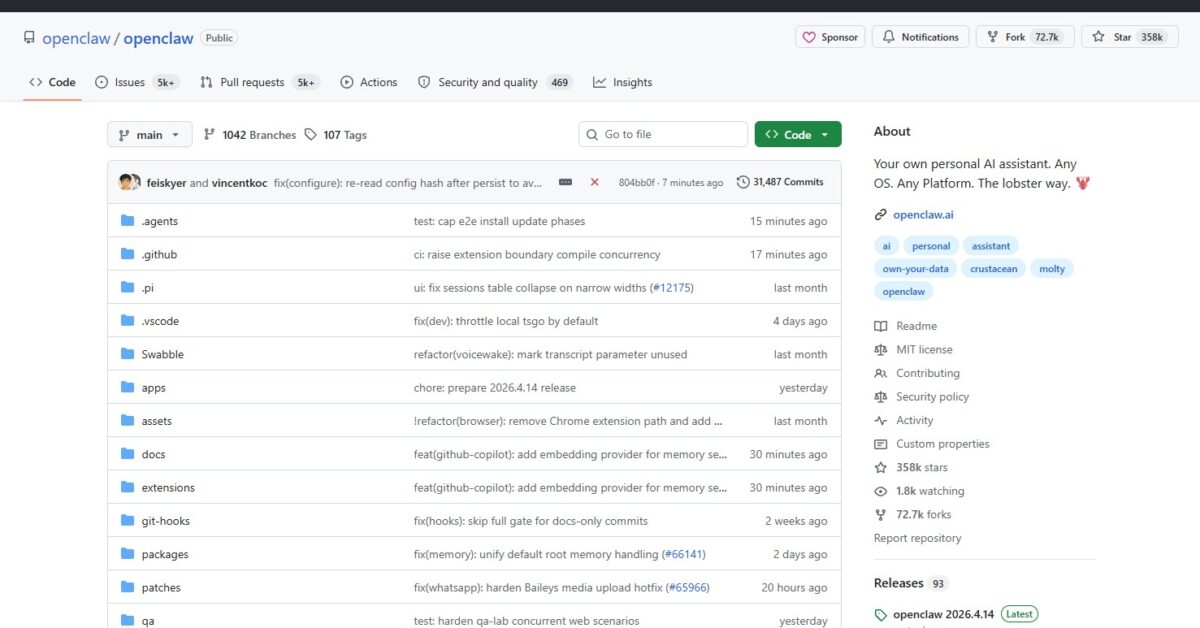Open the packages folder name
The width and height of the screenshot is (1200, 628).
pos(165,554)
